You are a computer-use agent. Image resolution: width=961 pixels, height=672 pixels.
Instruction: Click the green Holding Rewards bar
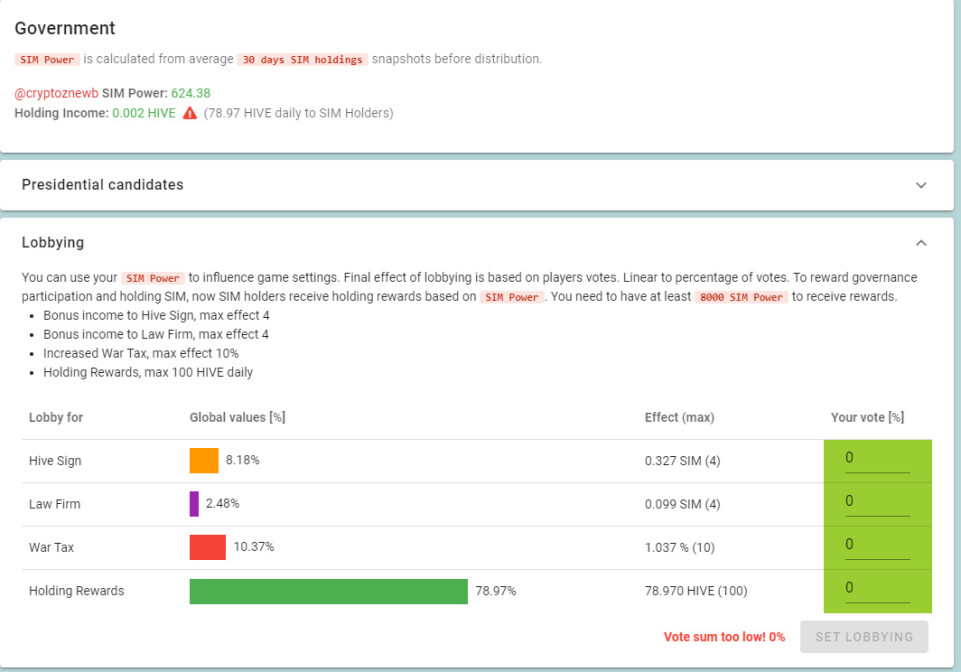click(329, 591)
